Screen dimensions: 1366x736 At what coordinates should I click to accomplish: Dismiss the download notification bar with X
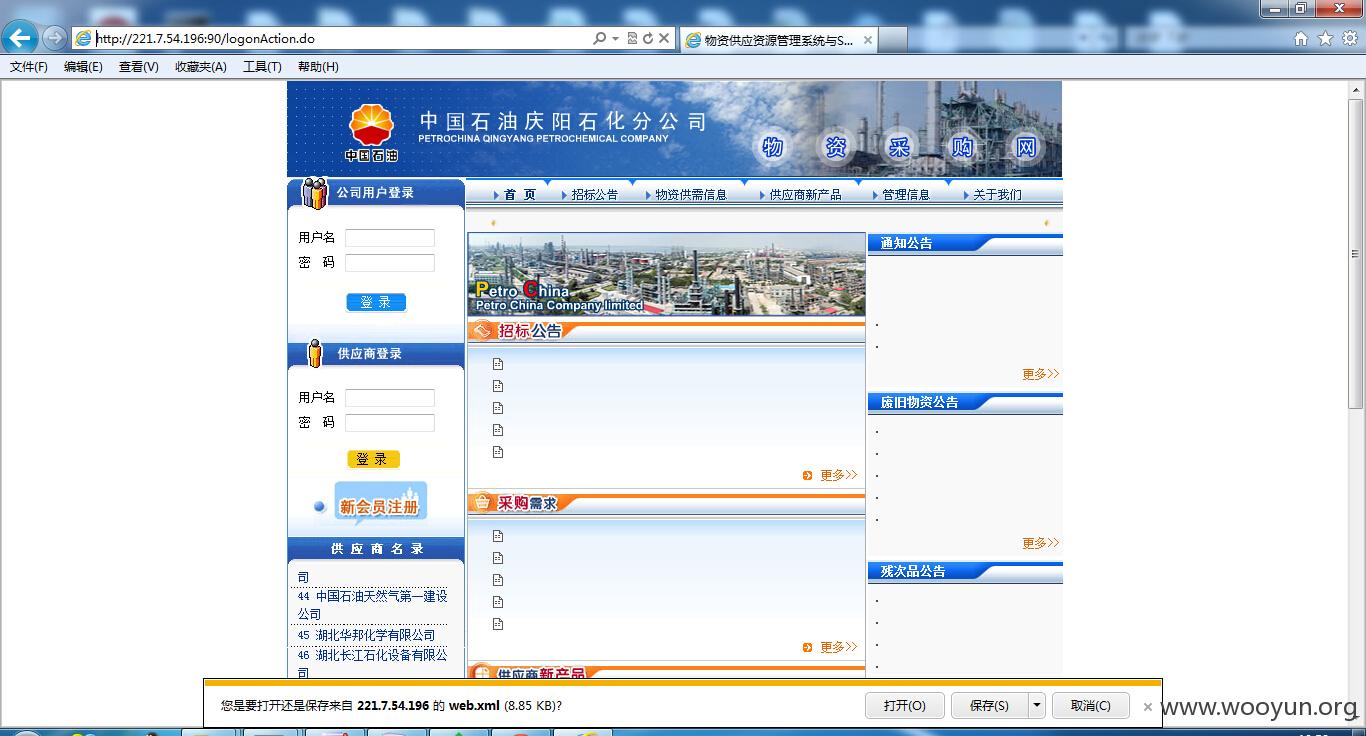1148,706
